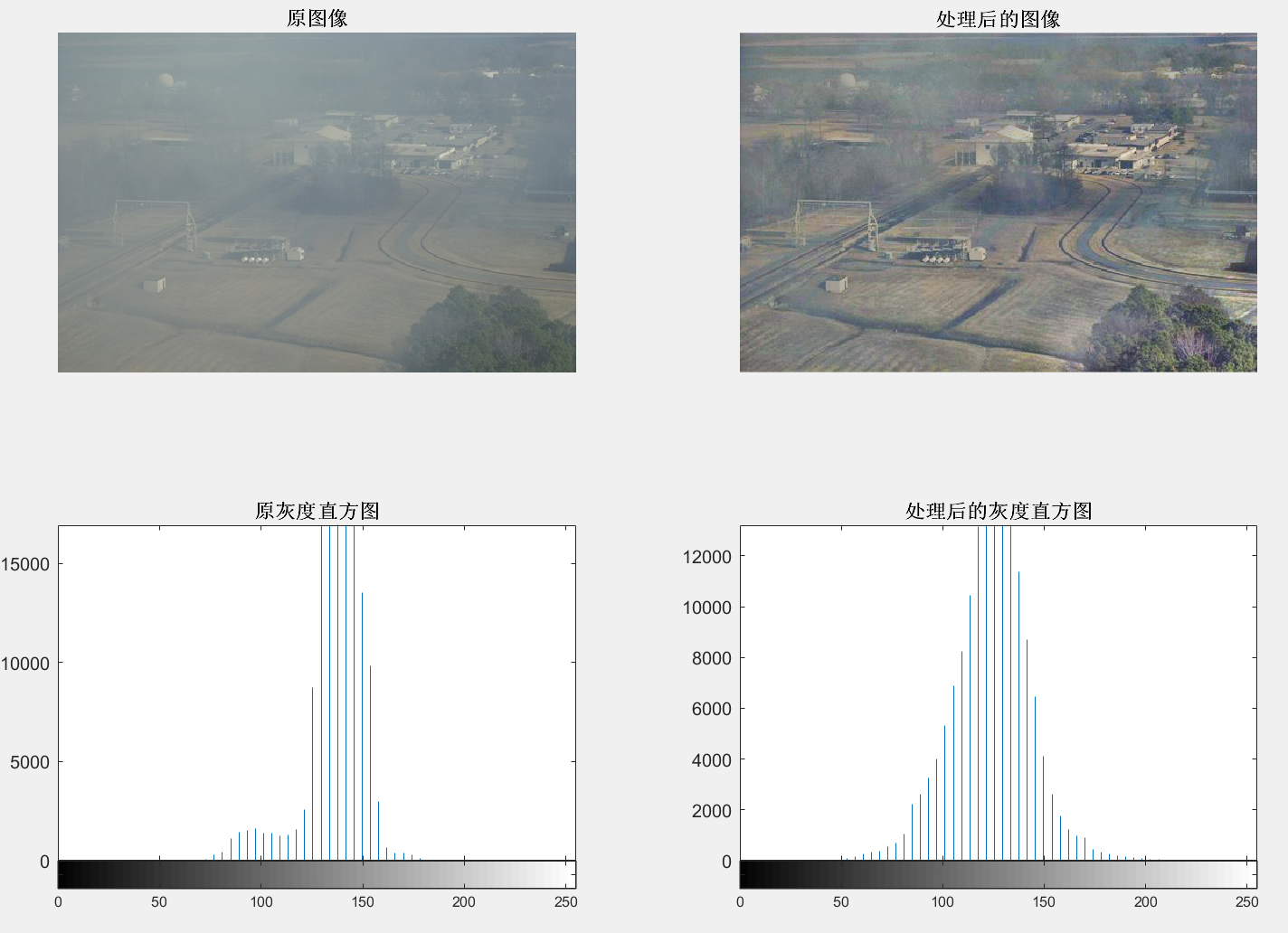The height and width of the screenshot is (933, 1288).
Task: Click the title text 处理后的图像
Action: (999, 19)
